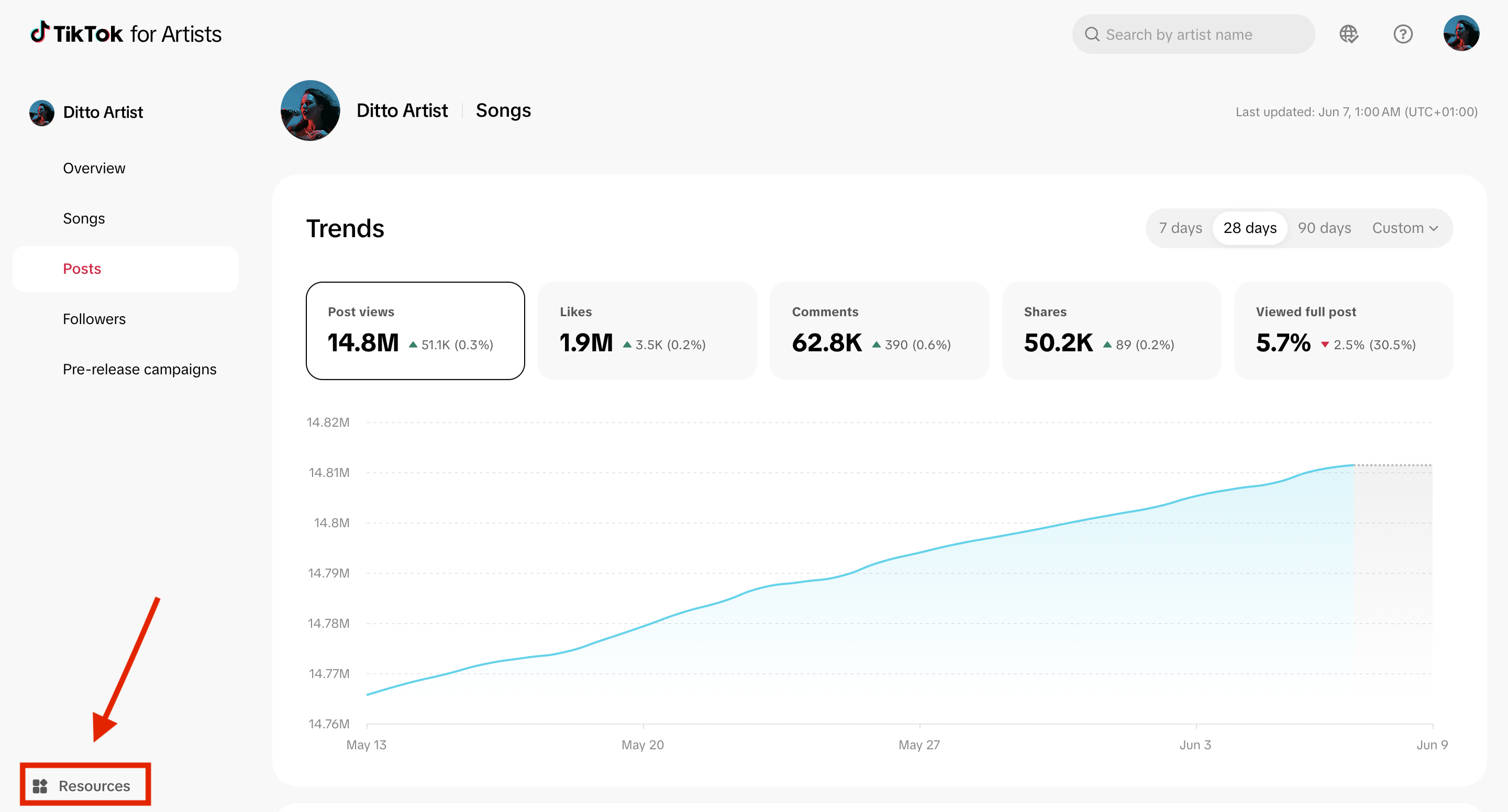1508x812 pixels.
Task: Open the language globe icon
Action: pyautogui.click(x=1349, y=34)
